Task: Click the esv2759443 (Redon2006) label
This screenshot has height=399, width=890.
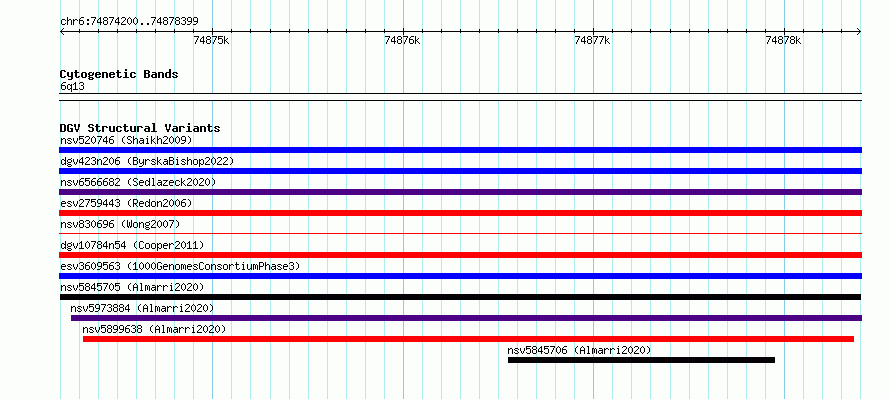Action: (x=126, y=203)
